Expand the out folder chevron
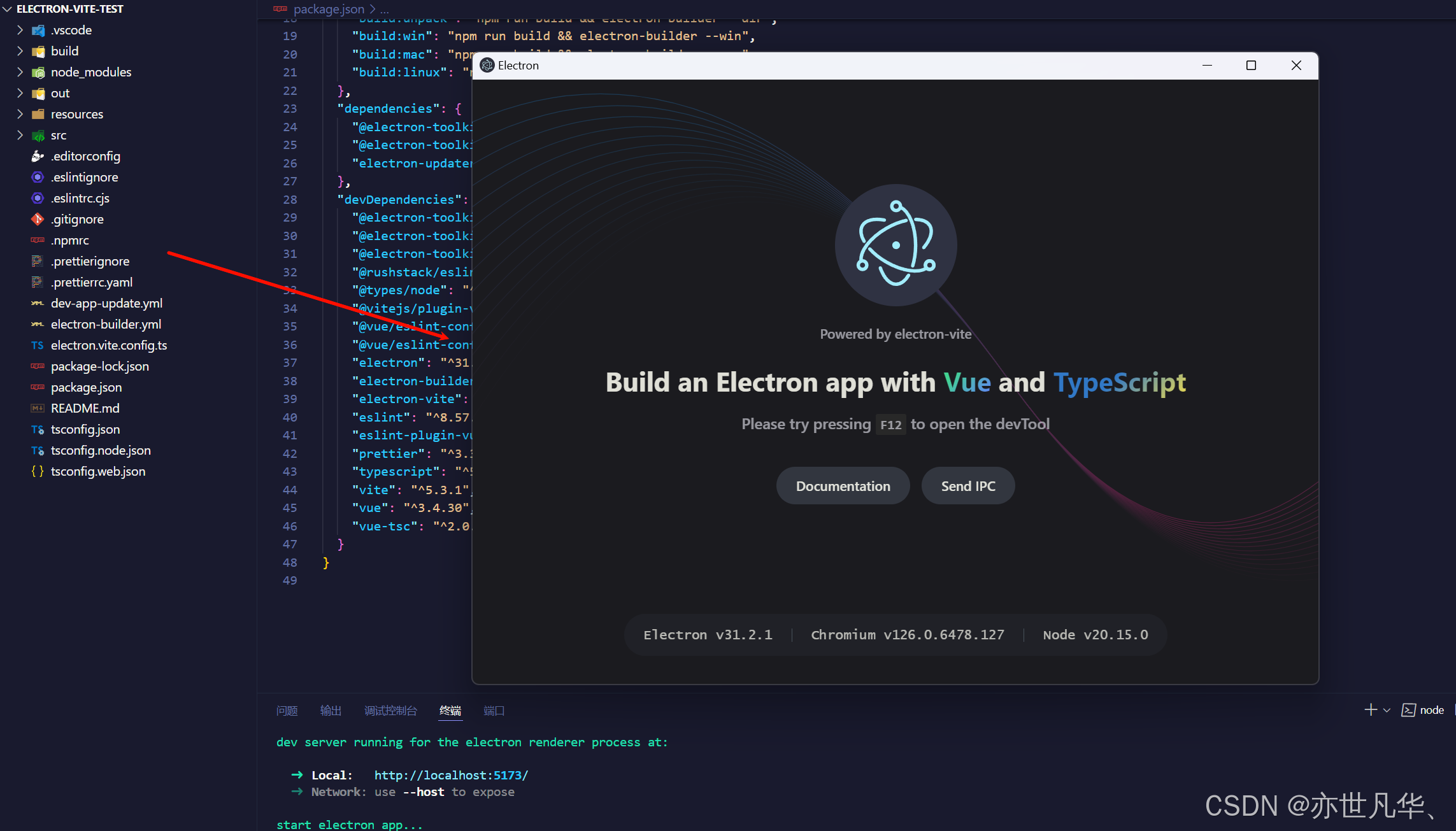This screenshot has height=831, width=1456. (20, 93)
